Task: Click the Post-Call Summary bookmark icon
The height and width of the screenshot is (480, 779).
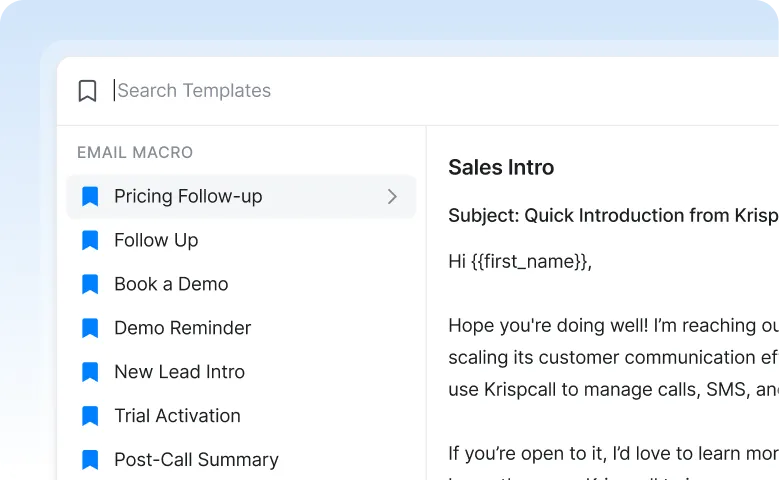Action: pyautogui.click(x=90, y=461)
